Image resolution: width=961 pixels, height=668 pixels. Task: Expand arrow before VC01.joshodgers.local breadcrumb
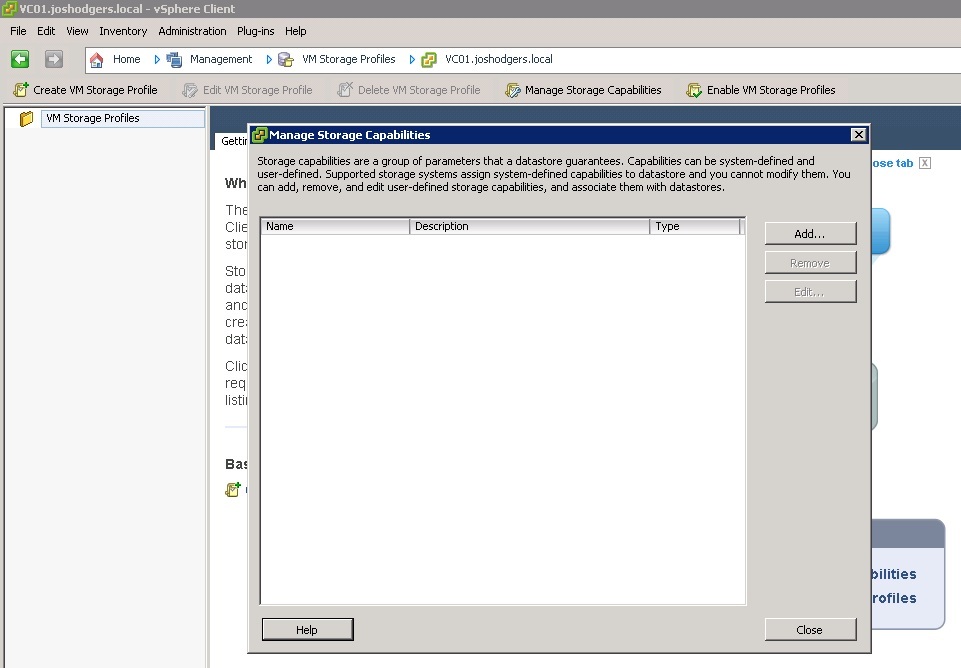412,60
